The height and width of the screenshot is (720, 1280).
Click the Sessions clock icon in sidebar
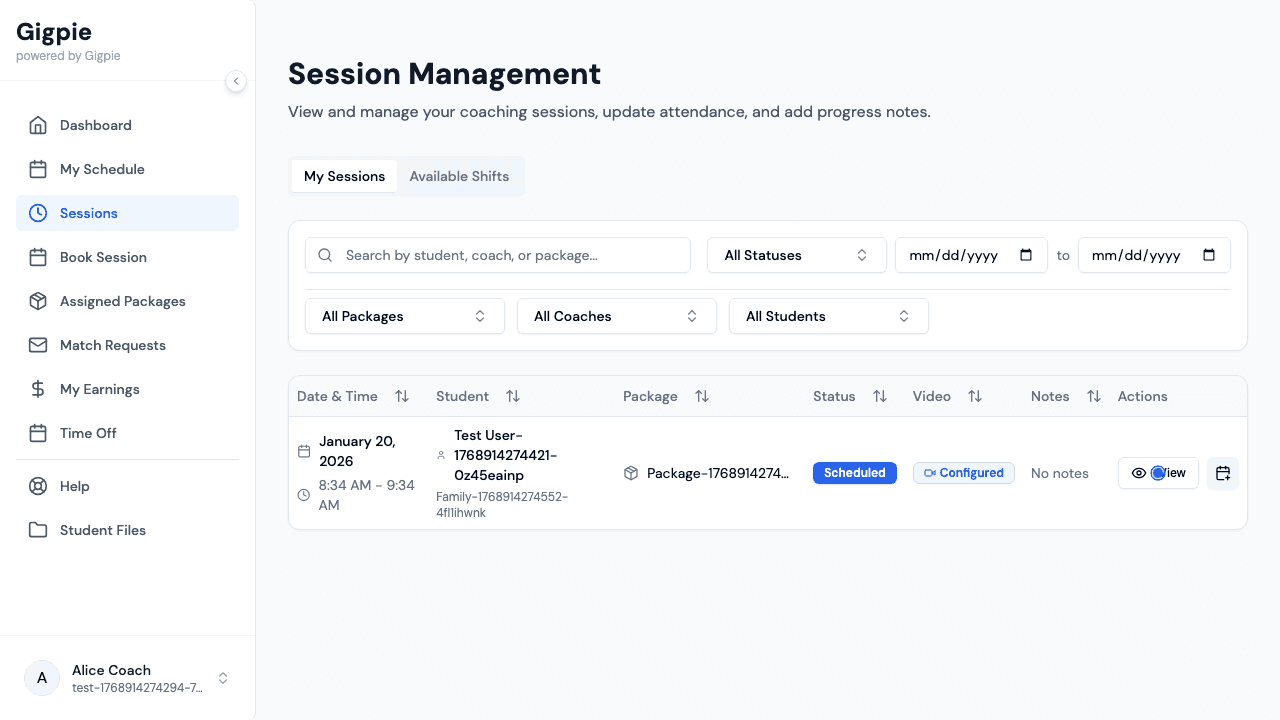(38, 213)
